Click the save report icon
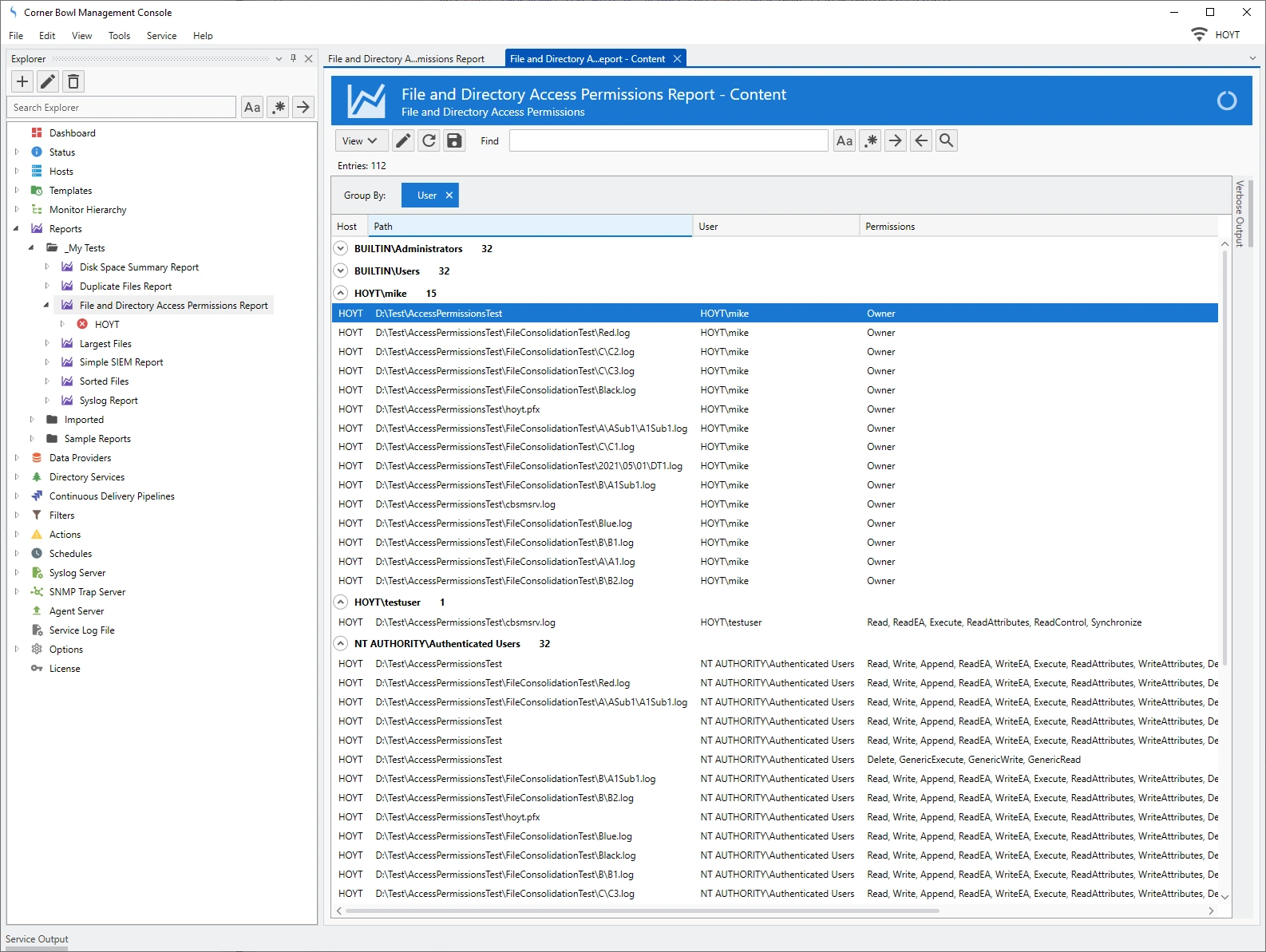1266x952 pixels. coord(454,140)
